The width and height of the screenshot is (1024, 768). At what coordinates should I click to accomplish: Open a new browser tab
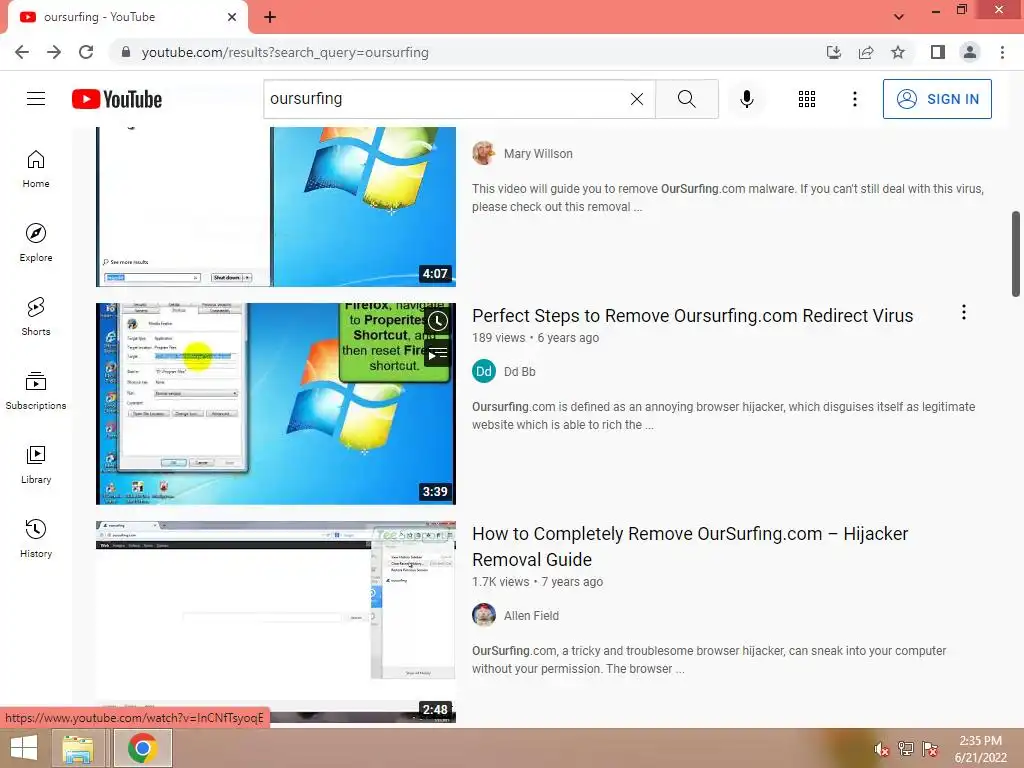tap(270, 17)
